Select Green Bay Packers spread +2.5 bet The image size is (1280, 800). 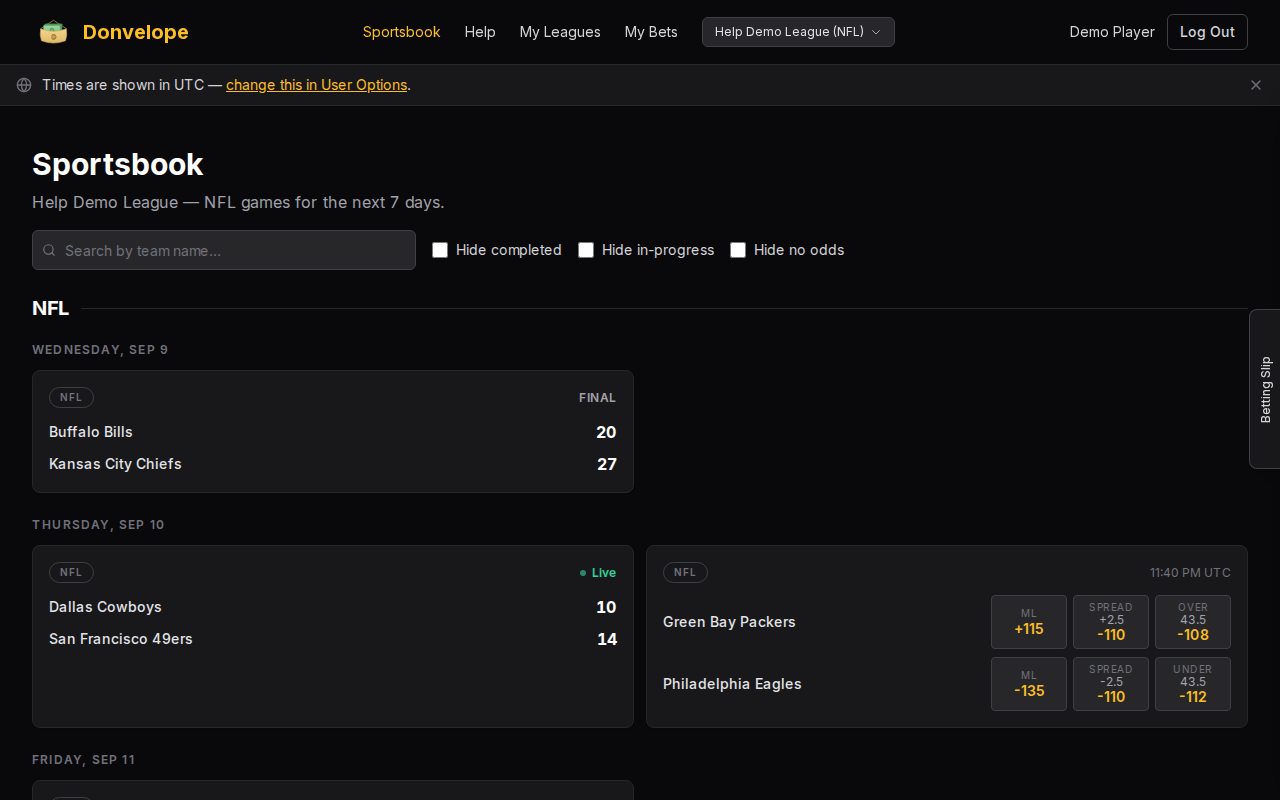pos(1111,622)
